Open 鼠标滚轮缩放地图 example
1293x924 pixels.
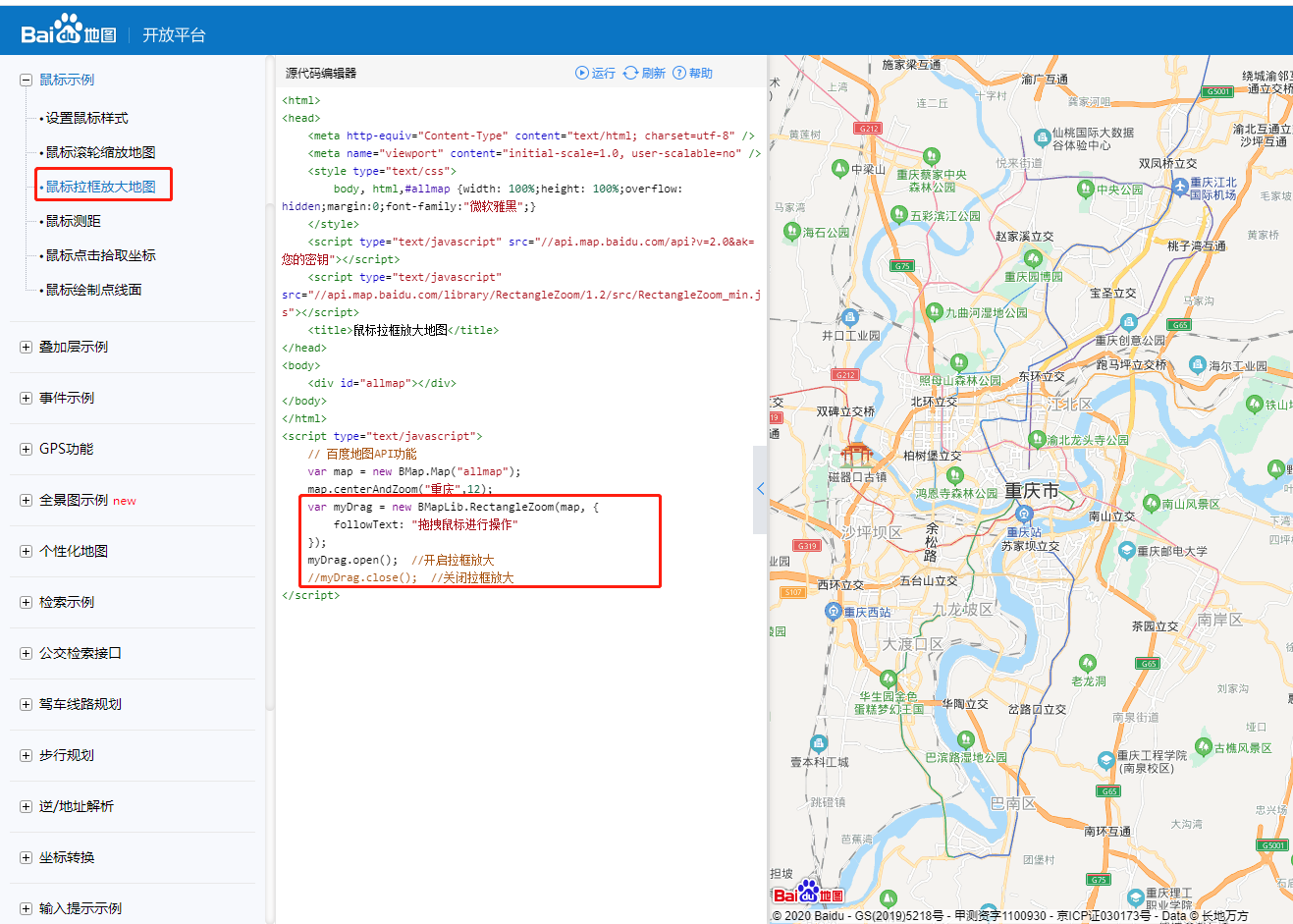click(100, 152)
